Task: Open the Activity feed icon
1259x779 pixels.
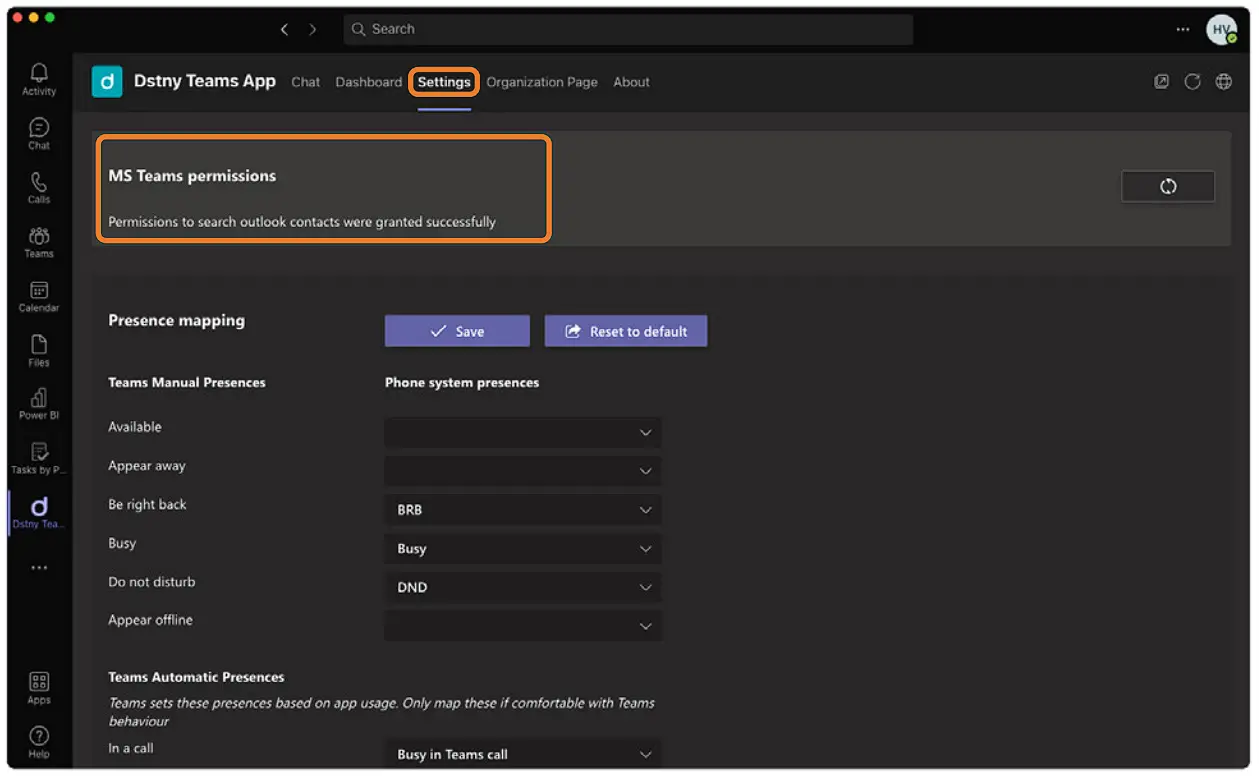Action: (39, 78)
